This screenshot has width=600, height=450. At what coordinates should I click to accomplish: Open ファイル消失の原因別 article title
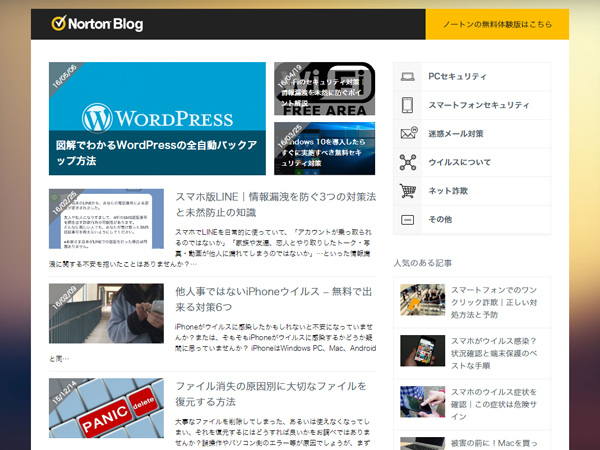271,394
